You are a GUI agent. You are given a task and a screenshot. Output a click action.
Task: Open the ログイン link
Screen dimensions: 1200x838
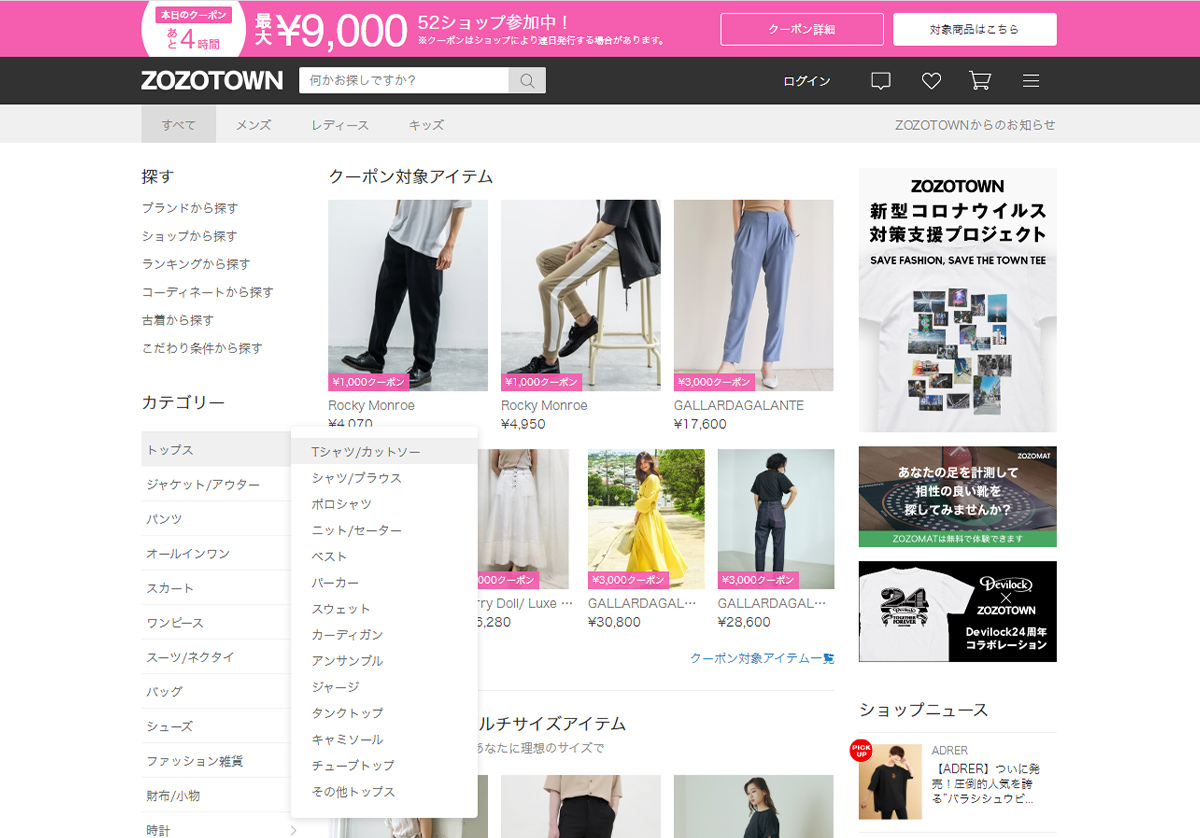[807, 81]
